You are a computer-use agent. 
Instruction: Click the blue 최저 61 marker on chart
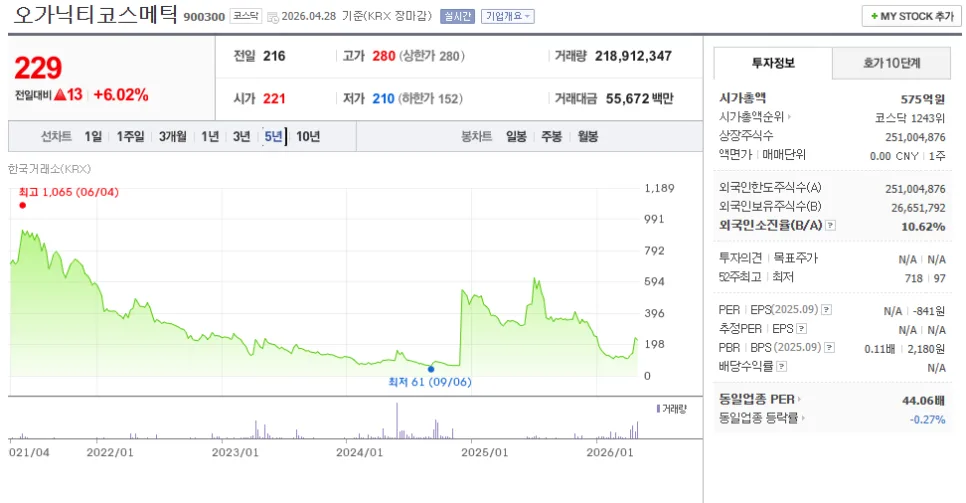click(431, 369)
